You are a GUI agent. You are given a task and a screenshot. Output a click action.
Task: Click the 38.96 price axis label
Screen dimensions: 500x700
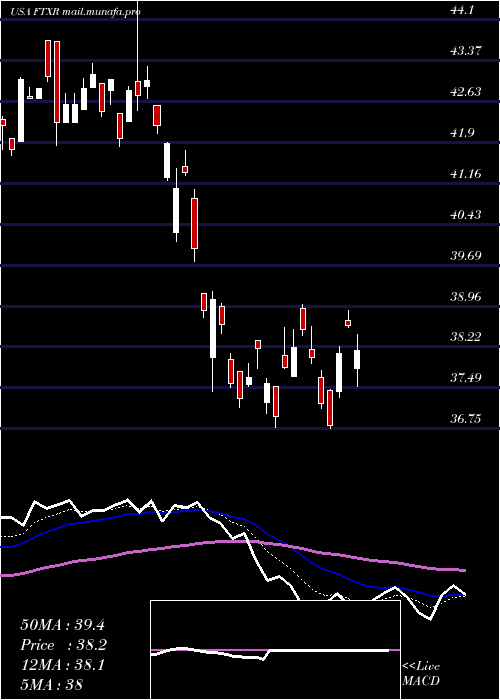pos(466,296)
